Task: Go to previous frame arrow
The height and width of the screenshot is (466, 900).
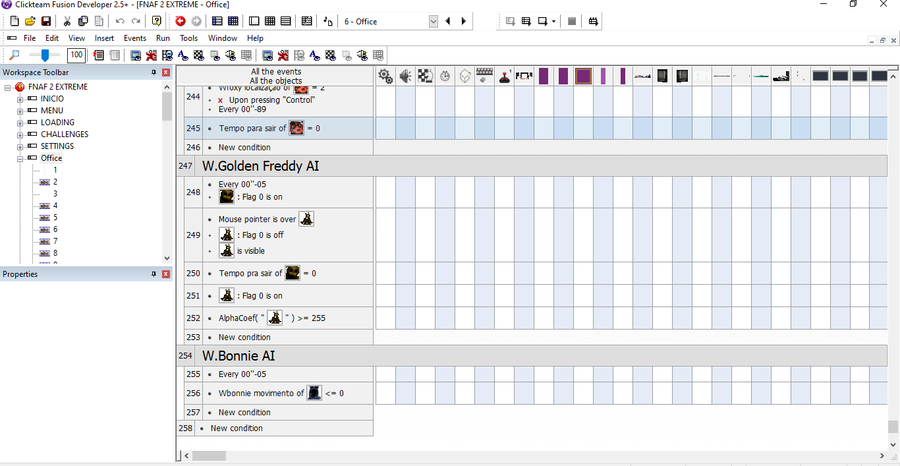Action: (x=448, y=21)
